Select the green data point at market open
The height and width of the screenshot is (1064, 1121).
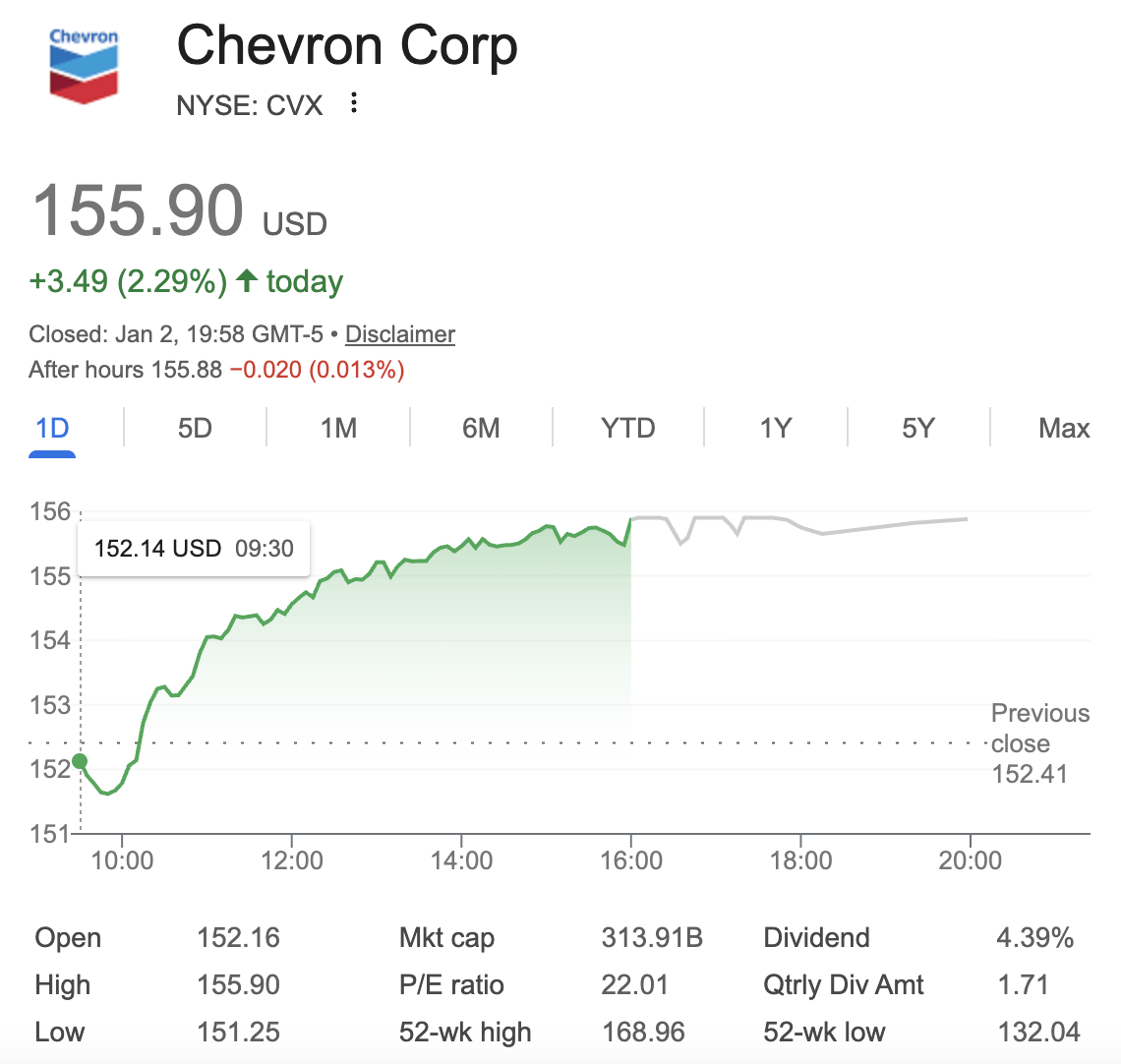tap(79, 760)
